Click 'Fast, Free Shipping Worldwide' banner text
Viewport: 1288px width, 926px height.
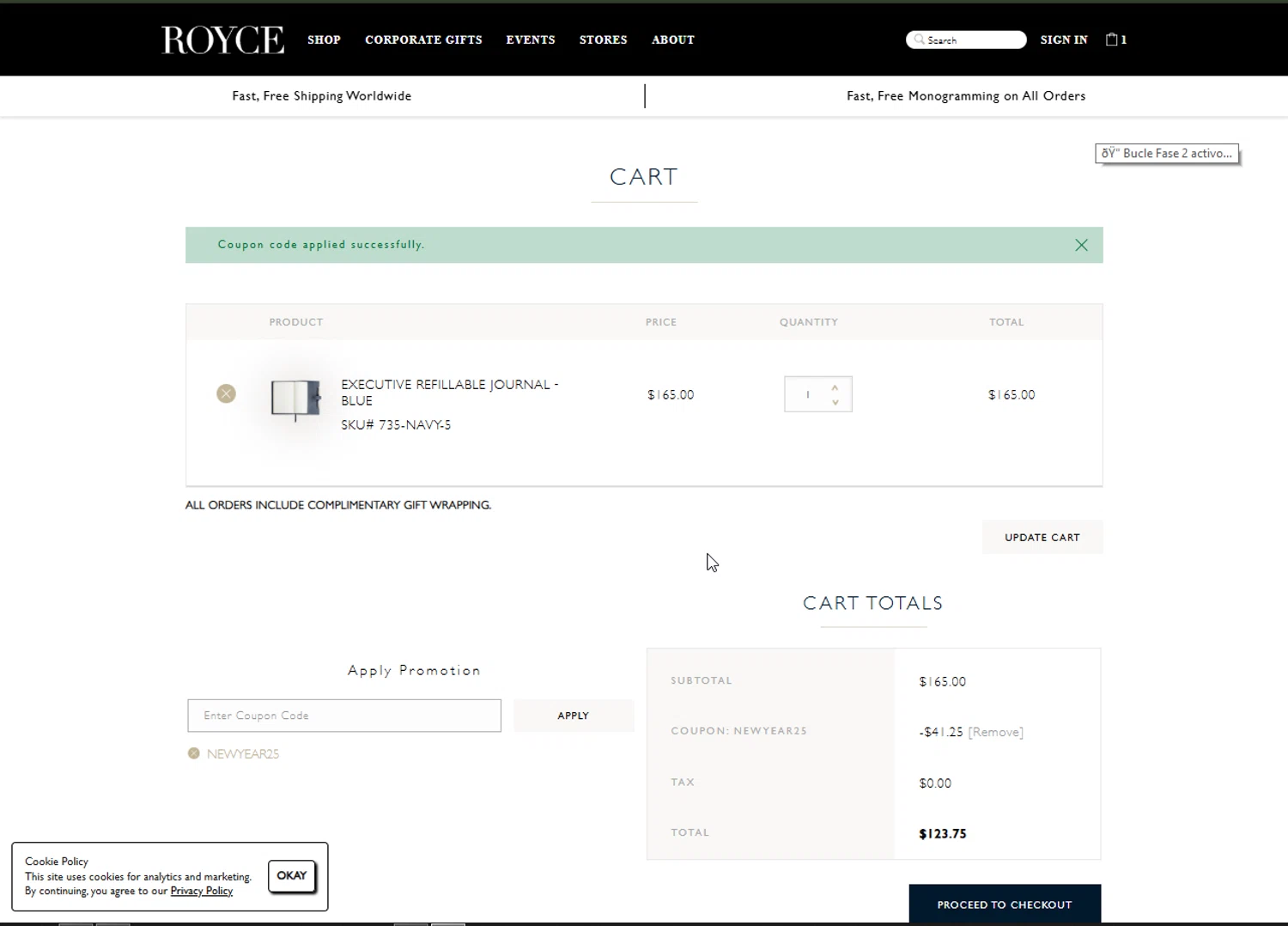(x=322, y=96)
